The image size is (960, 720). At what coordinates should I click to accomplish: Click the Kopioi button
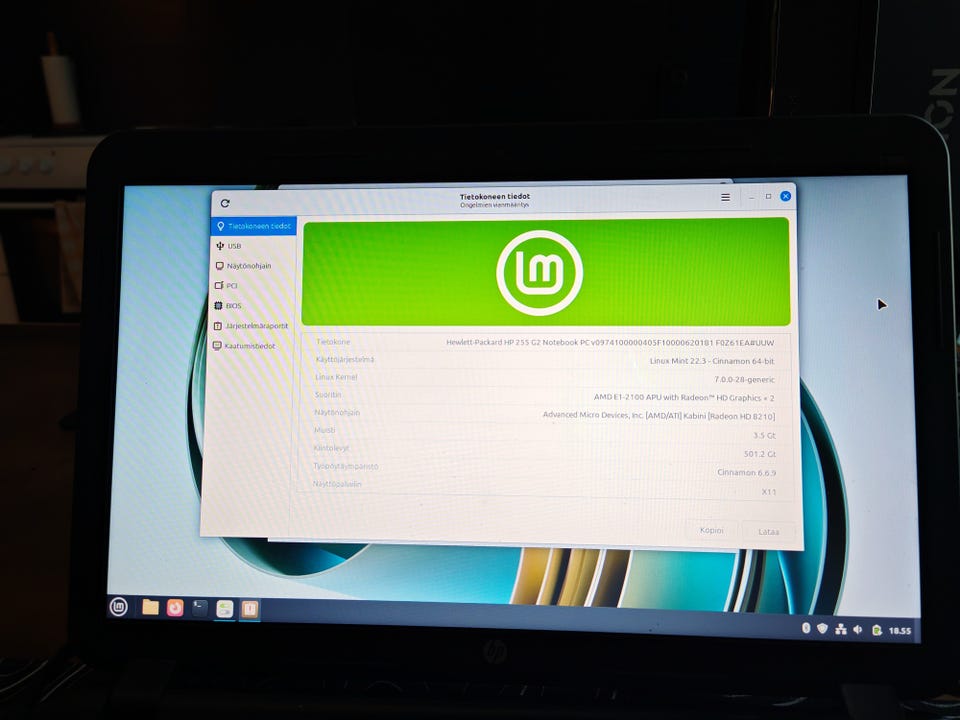[711, 530]
